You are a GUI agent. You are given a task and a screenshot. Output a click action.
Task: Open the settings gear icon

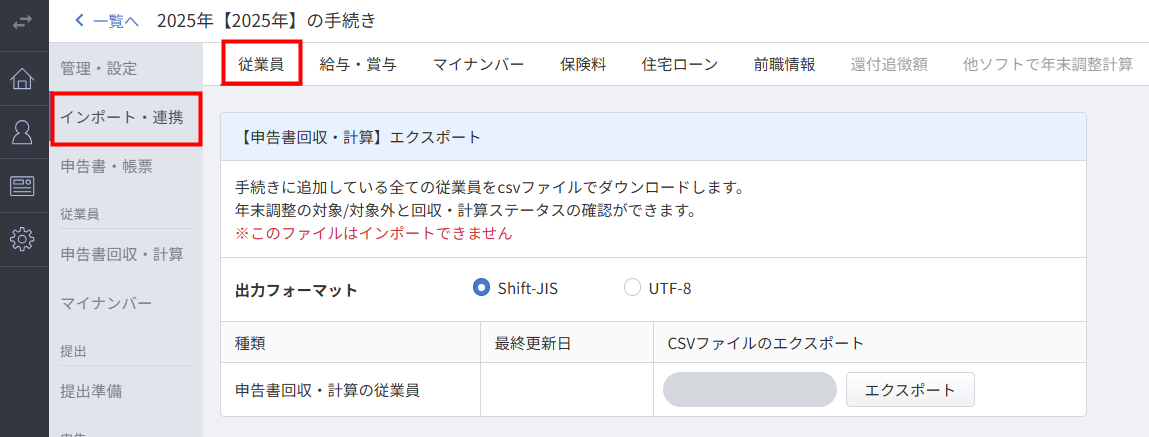22,239
